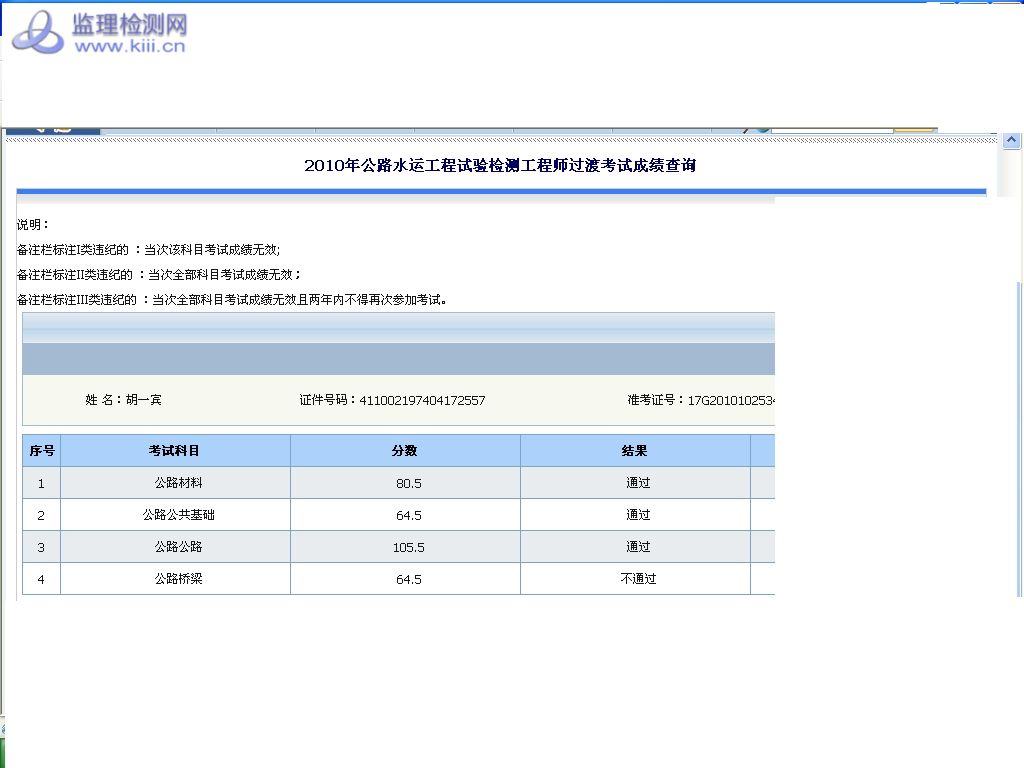Click the 2010年 exam score query page title
The width and height of the screenshot is (1024, 768).
[500, 166]
